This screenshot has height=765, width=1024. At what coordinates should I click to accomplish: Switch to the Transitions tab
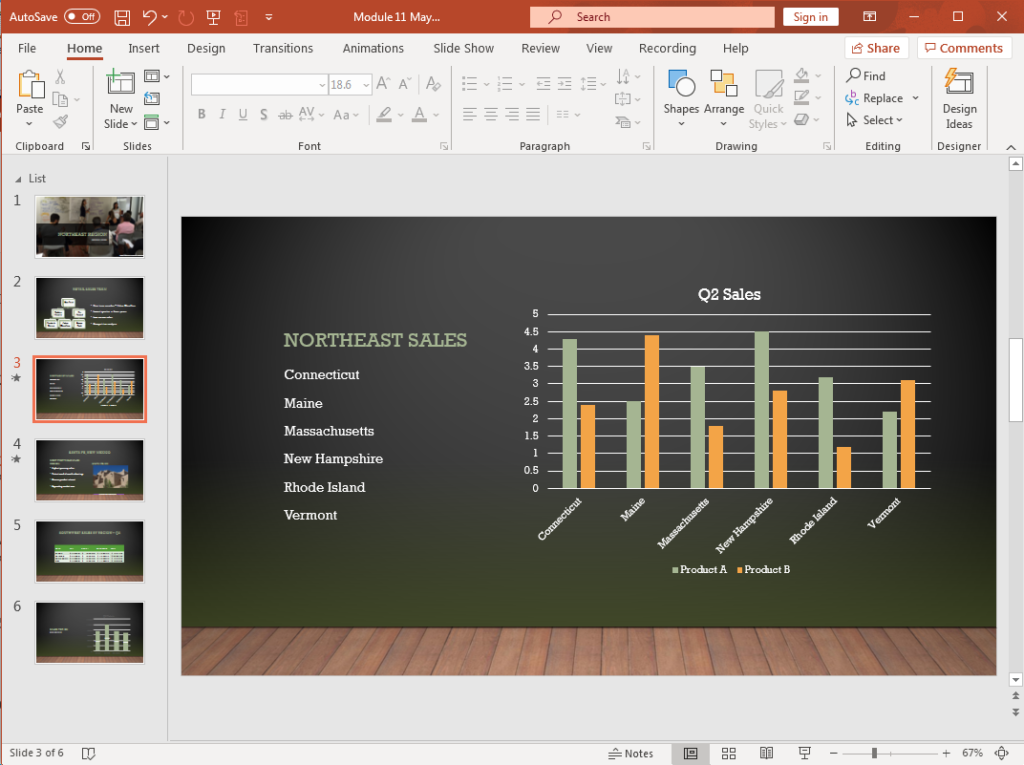click(x=283, y=48)
